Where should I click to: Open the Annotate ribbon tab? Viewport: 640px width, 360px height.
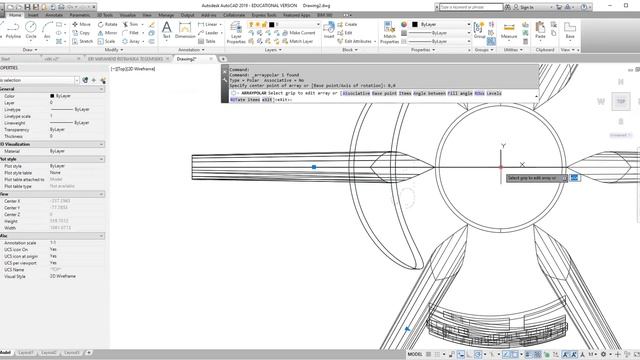[x=54, y=15]
